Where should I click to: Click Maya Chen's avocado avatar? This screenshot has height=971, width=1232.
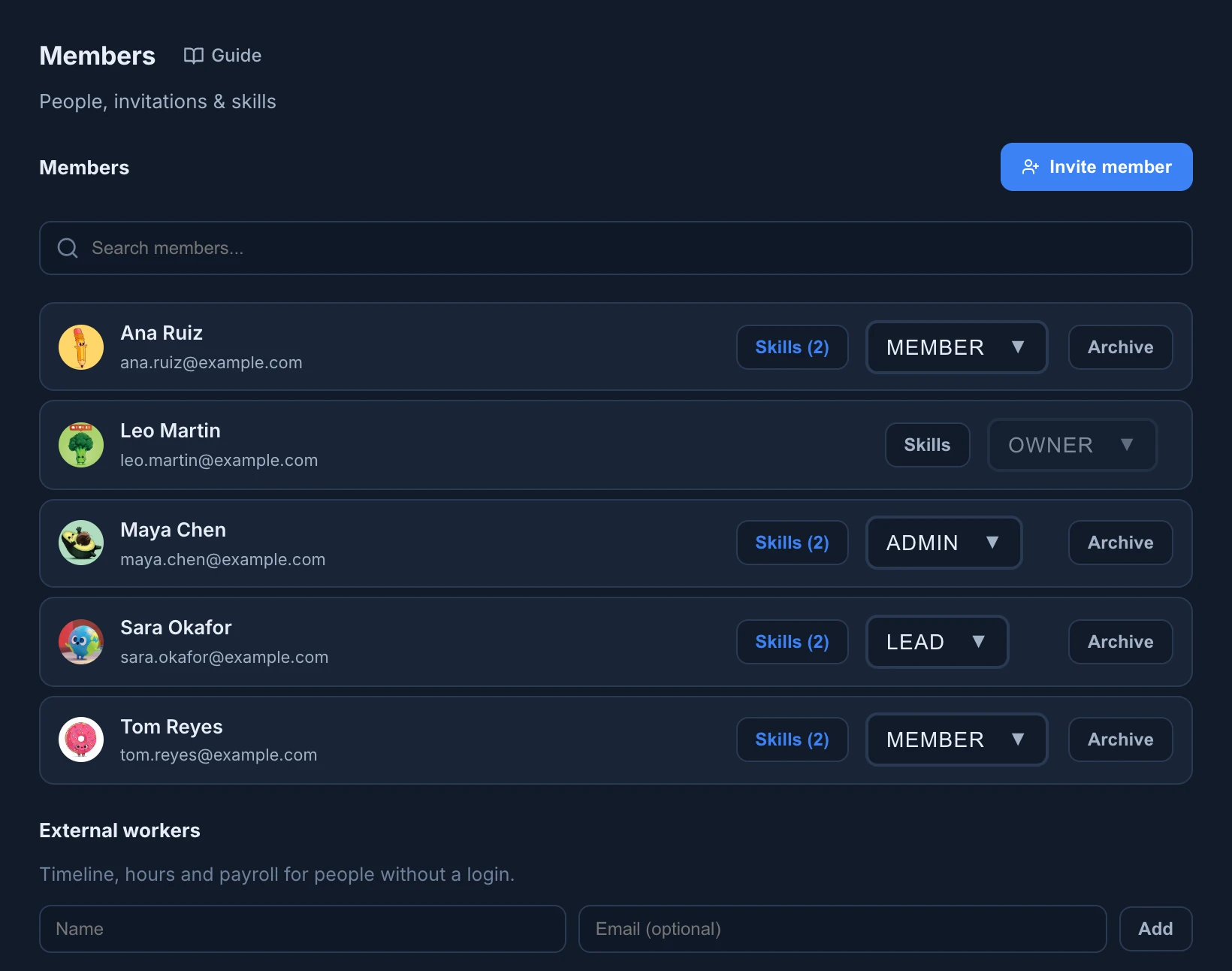pos(81,543)
